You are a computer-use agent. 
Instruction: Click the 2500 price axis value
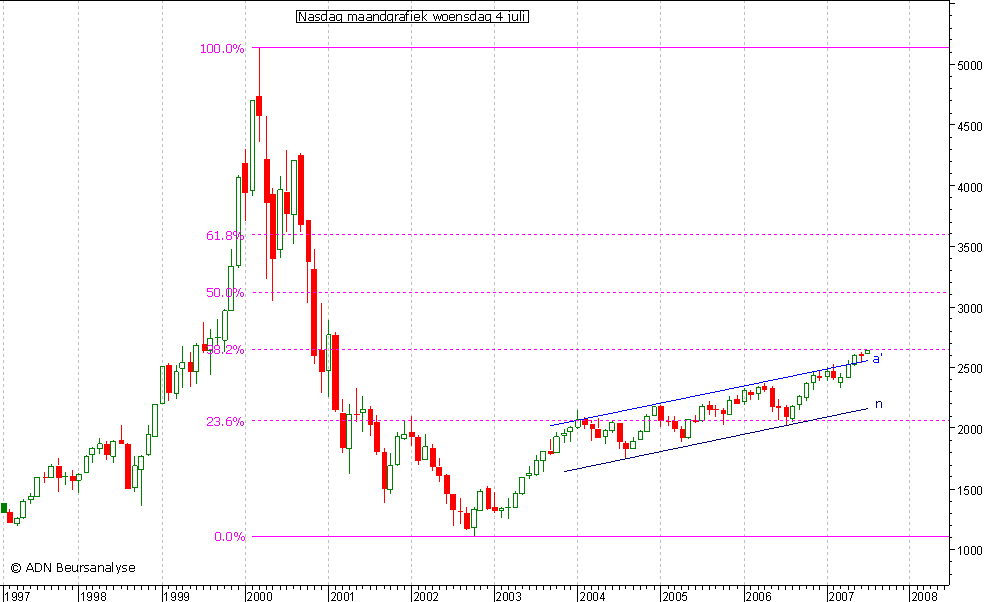pyautogui.click(x=969, y=369)
